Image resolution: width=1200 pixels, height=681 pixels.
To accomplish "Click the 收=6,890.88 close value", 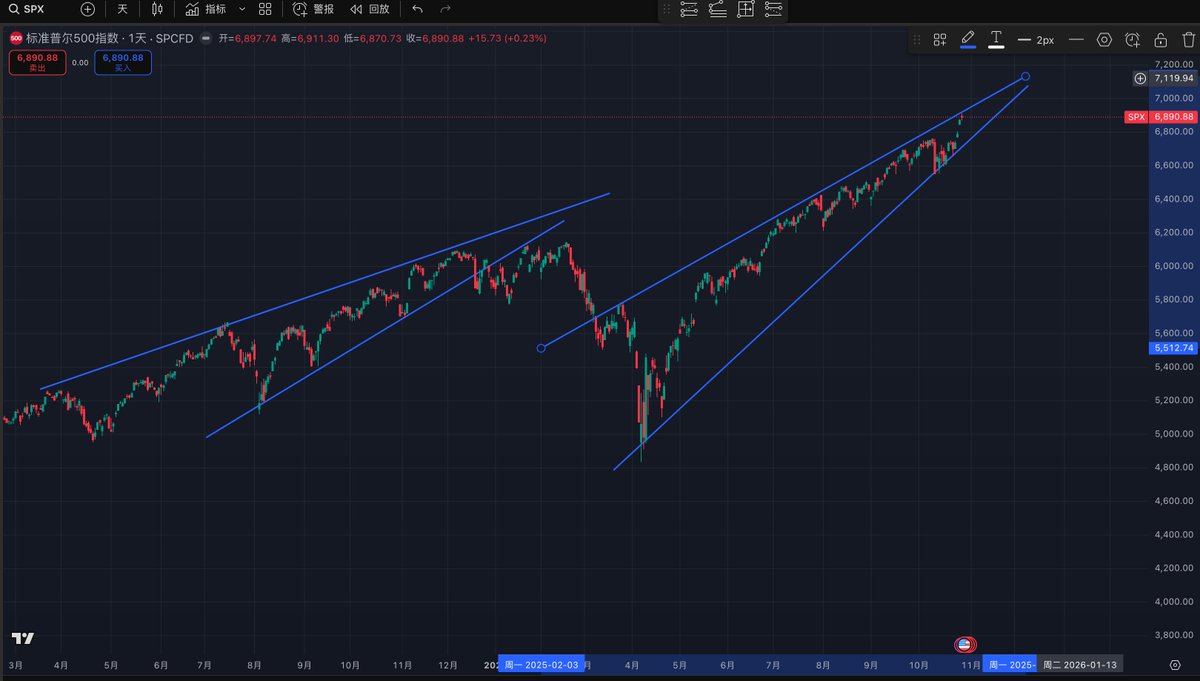I will point(436,38).
